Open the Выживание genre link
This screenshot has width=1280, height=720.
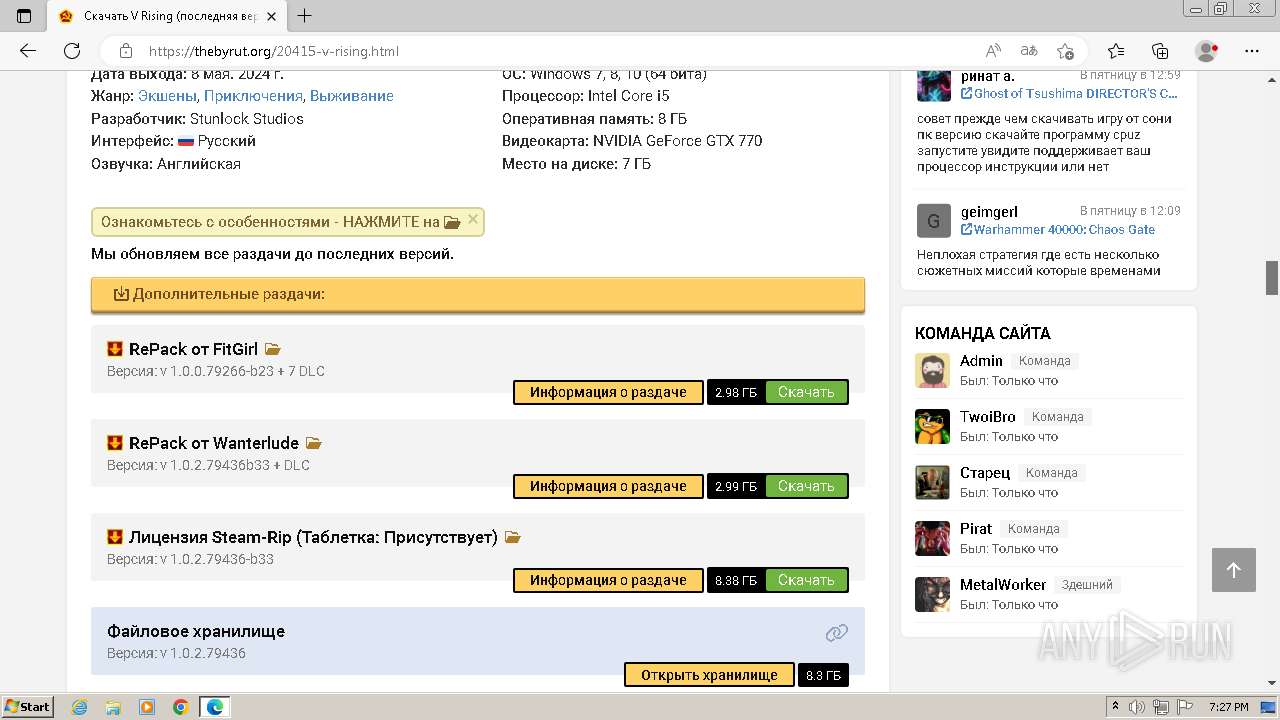pyautogui.click(x=352, y=96)
